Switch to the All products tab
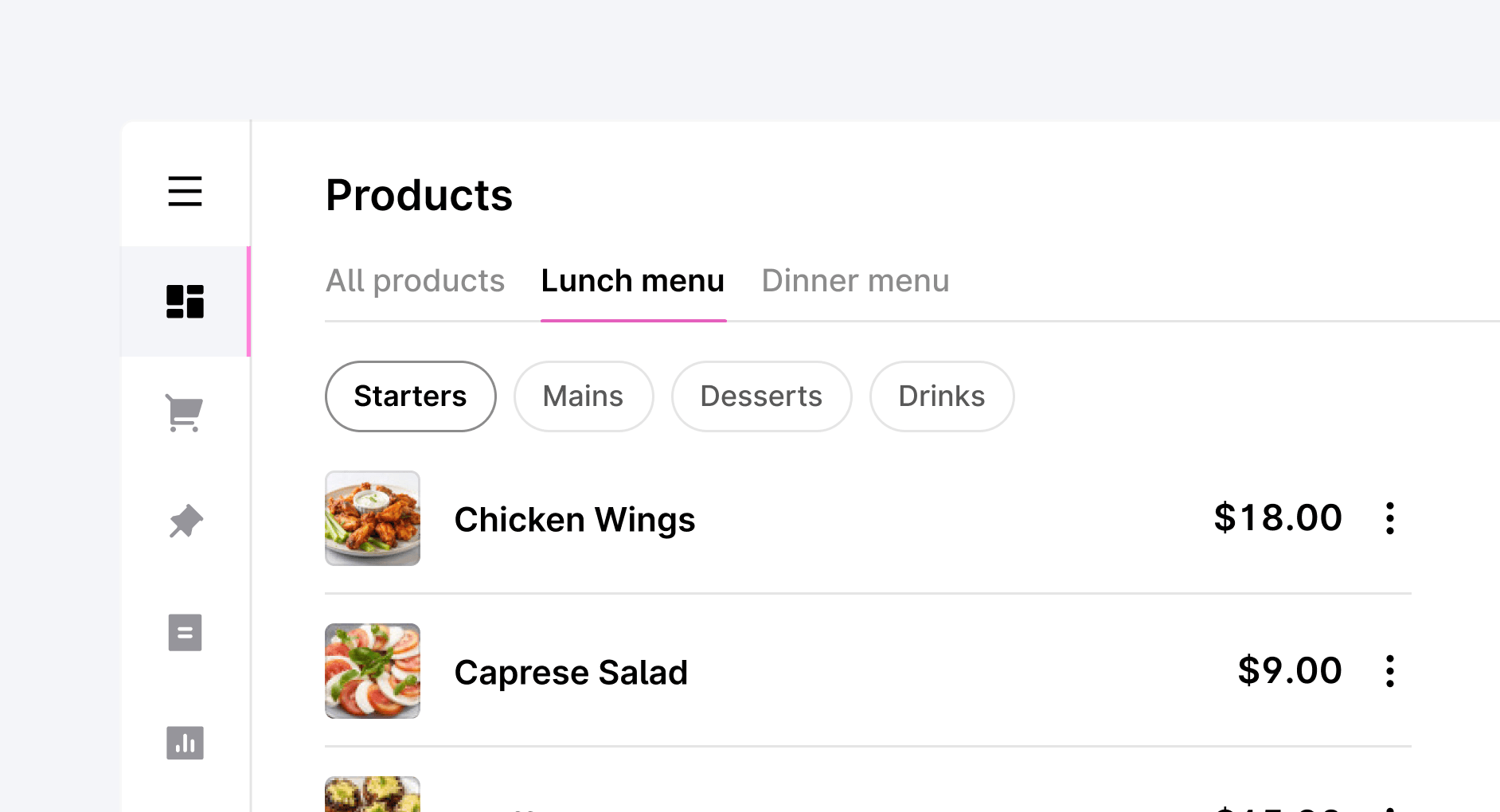The width and height of the screenshot is (1500, 812). coord(415,280)
